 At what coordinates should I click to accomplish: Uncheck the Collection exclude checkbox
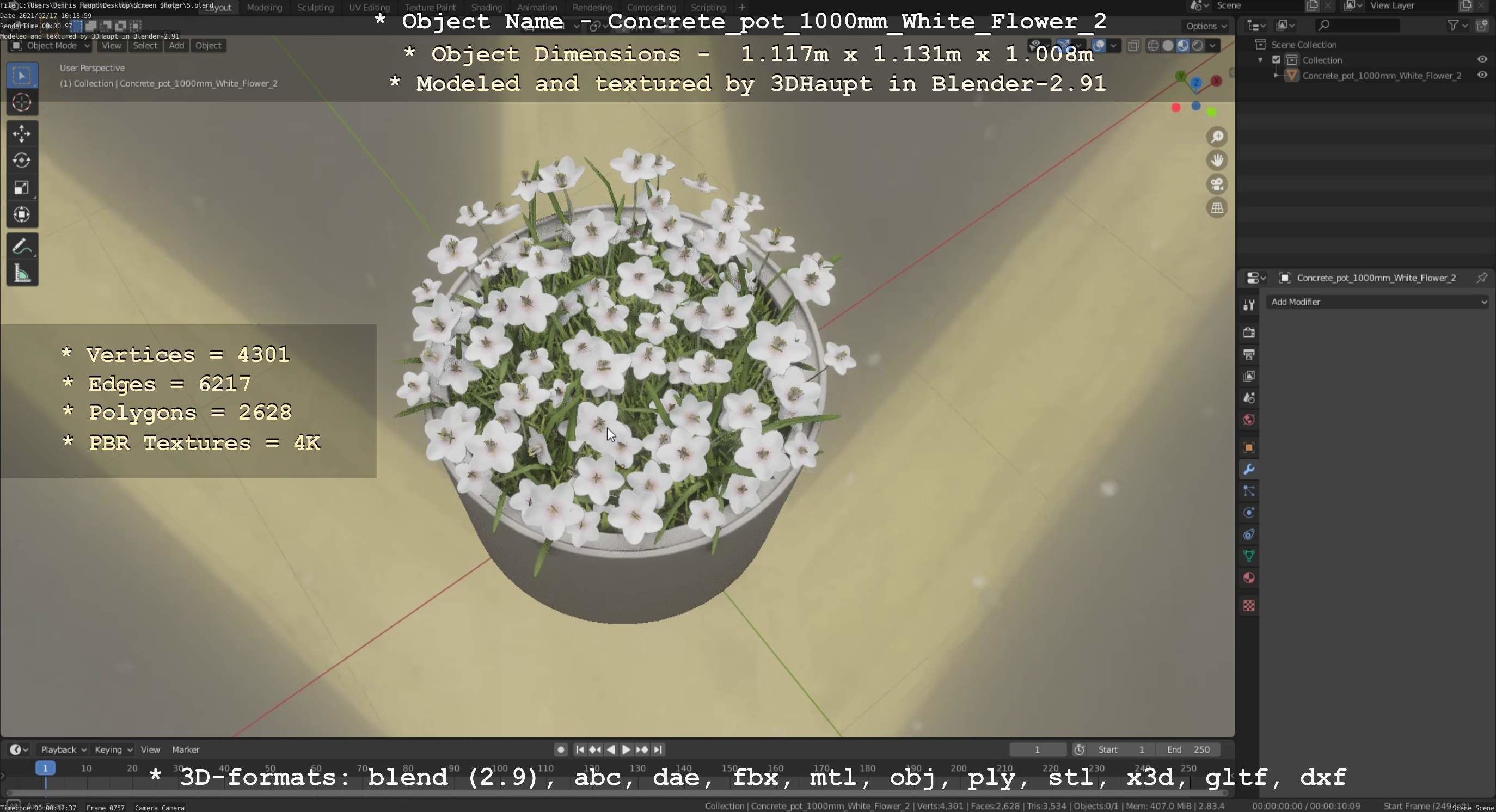(x=1277, y=60)
